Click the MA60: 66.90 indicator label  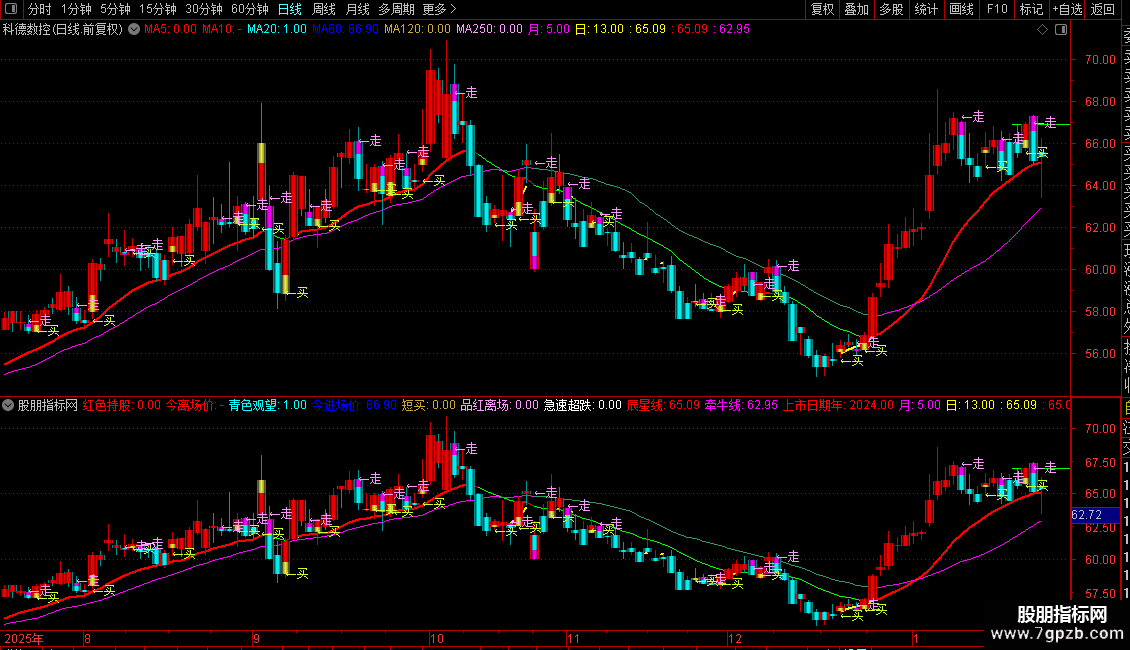pyautogui.click(x=345, y=30)
